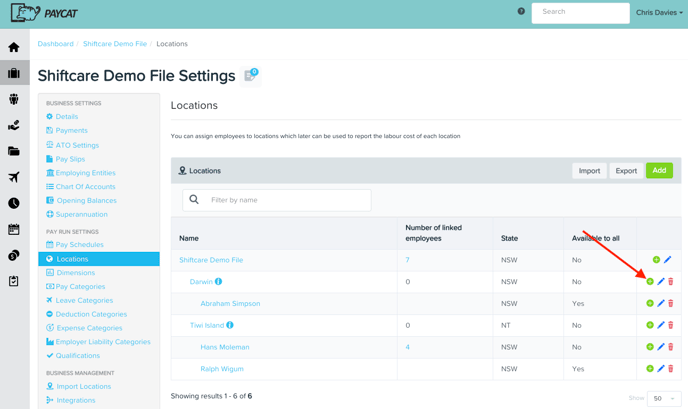Click the green Add button
This screenshot has width=688, height=409.
click(x=659, y=170)
